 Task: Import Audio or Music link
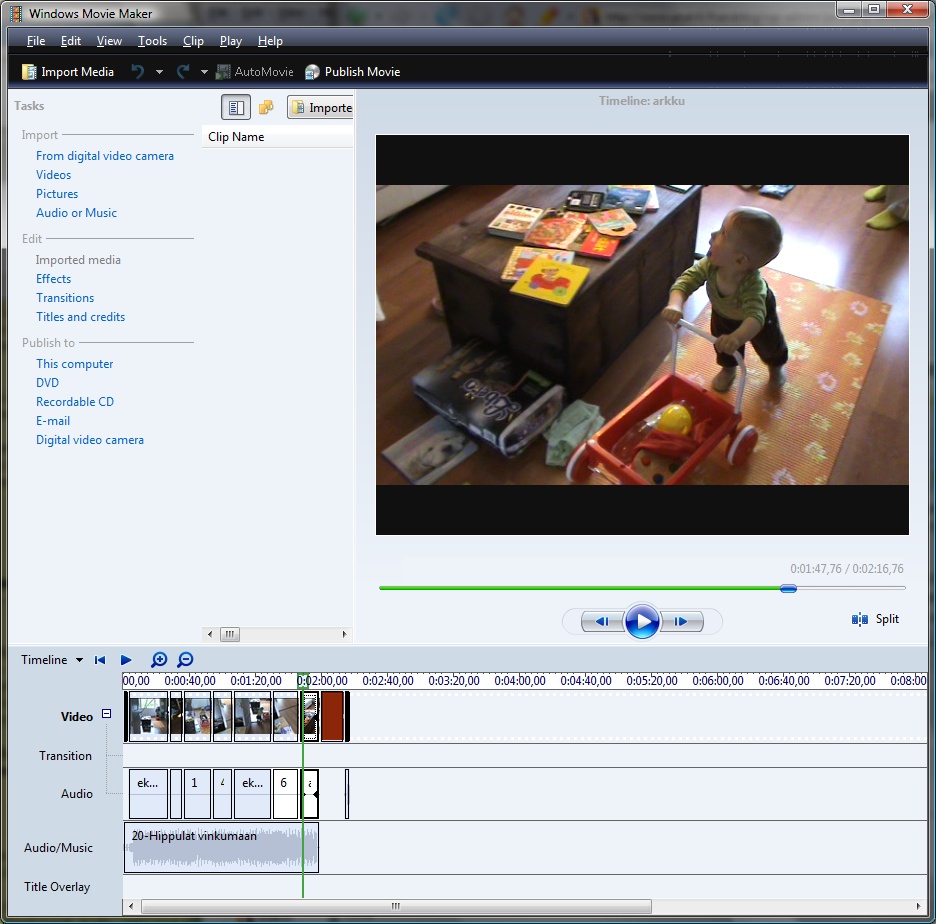click(76, 213)
